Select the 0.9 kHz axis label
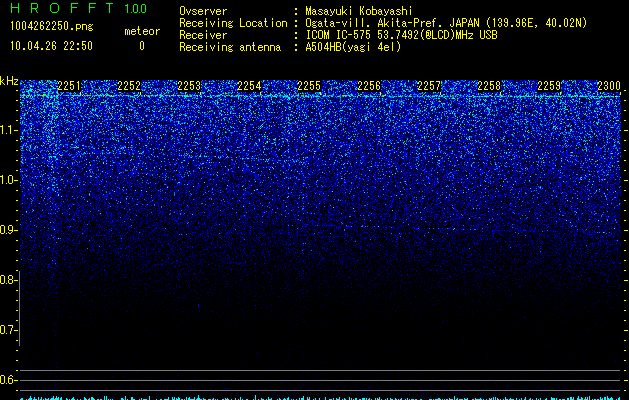Viewport: 629px width, 400px height. point(7,230)
